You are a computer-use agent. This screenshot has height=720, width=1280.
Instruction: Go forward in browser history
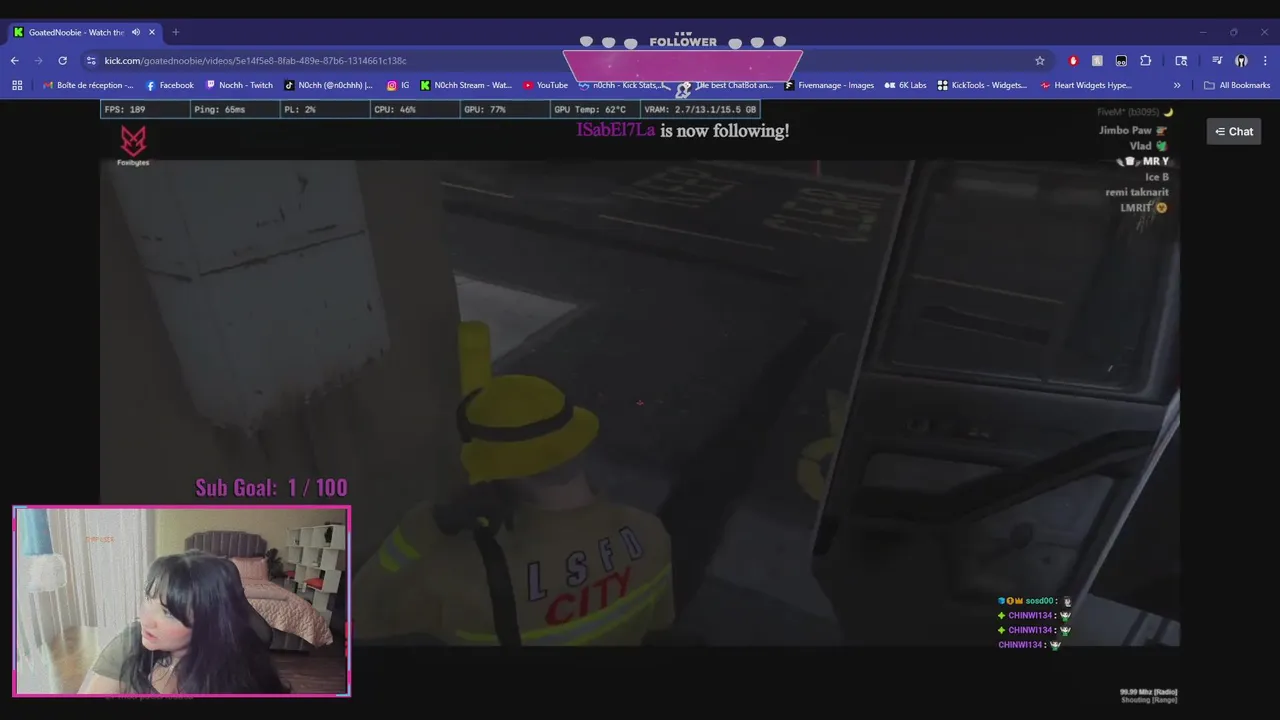coord(38,61)
